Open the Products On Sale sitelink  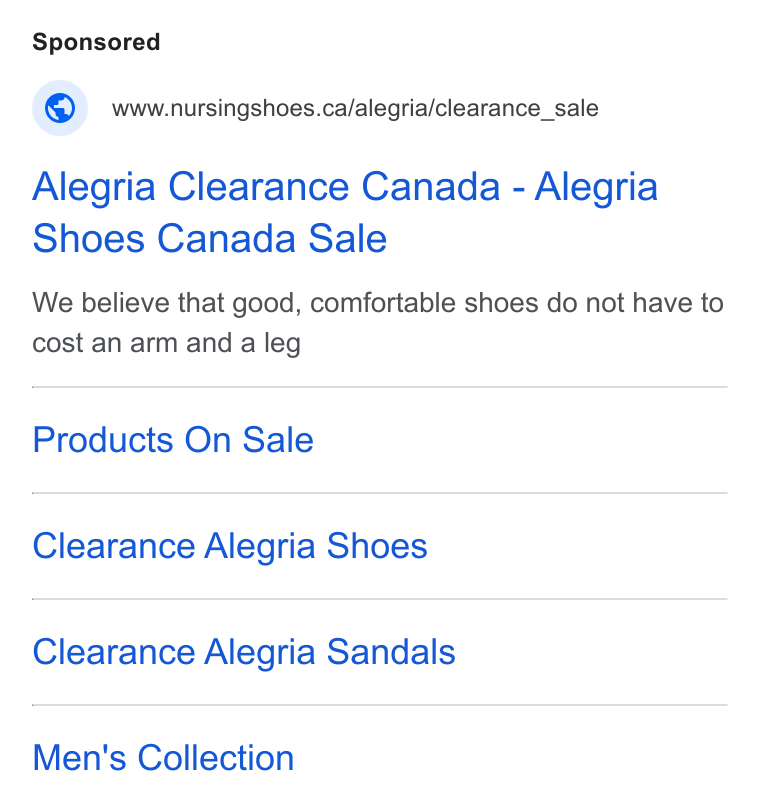[x=173, y=440]
